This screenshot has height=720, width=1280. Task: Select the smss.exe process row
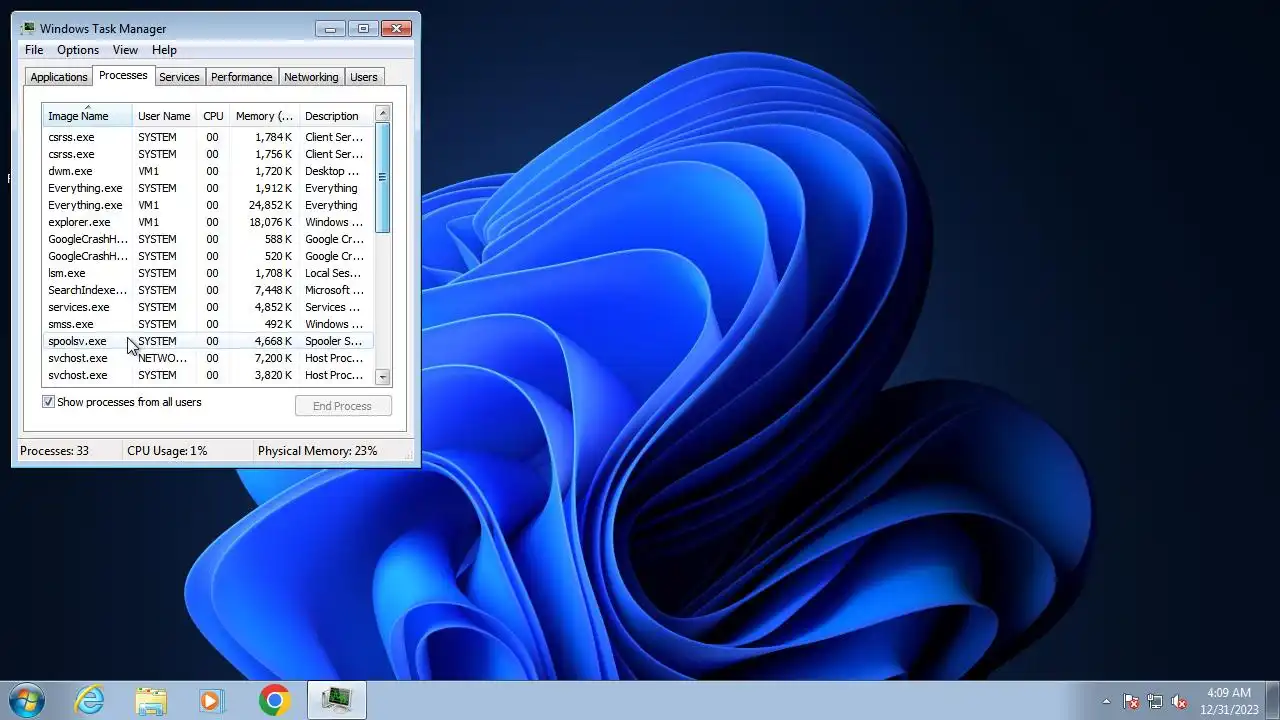coord(208,324)
